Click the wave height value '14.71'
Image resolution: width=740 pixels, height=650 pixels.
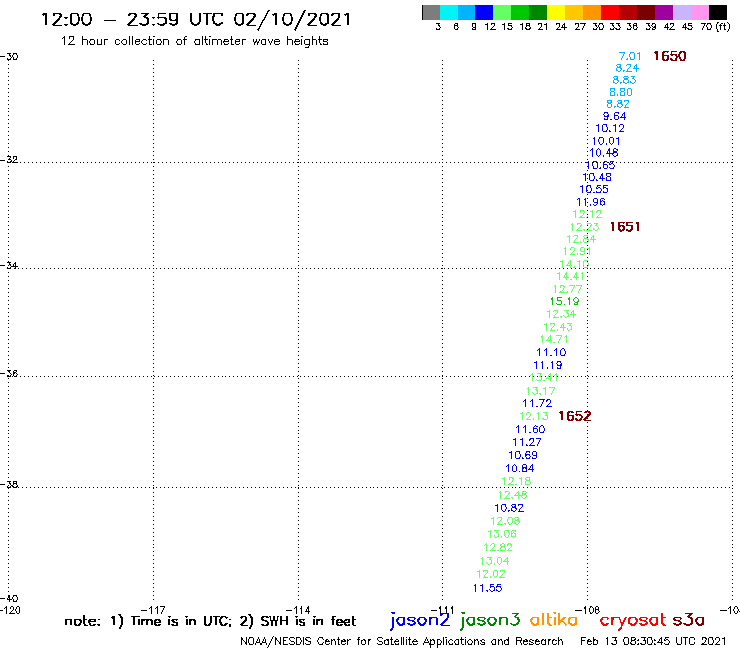coord(554,339)
